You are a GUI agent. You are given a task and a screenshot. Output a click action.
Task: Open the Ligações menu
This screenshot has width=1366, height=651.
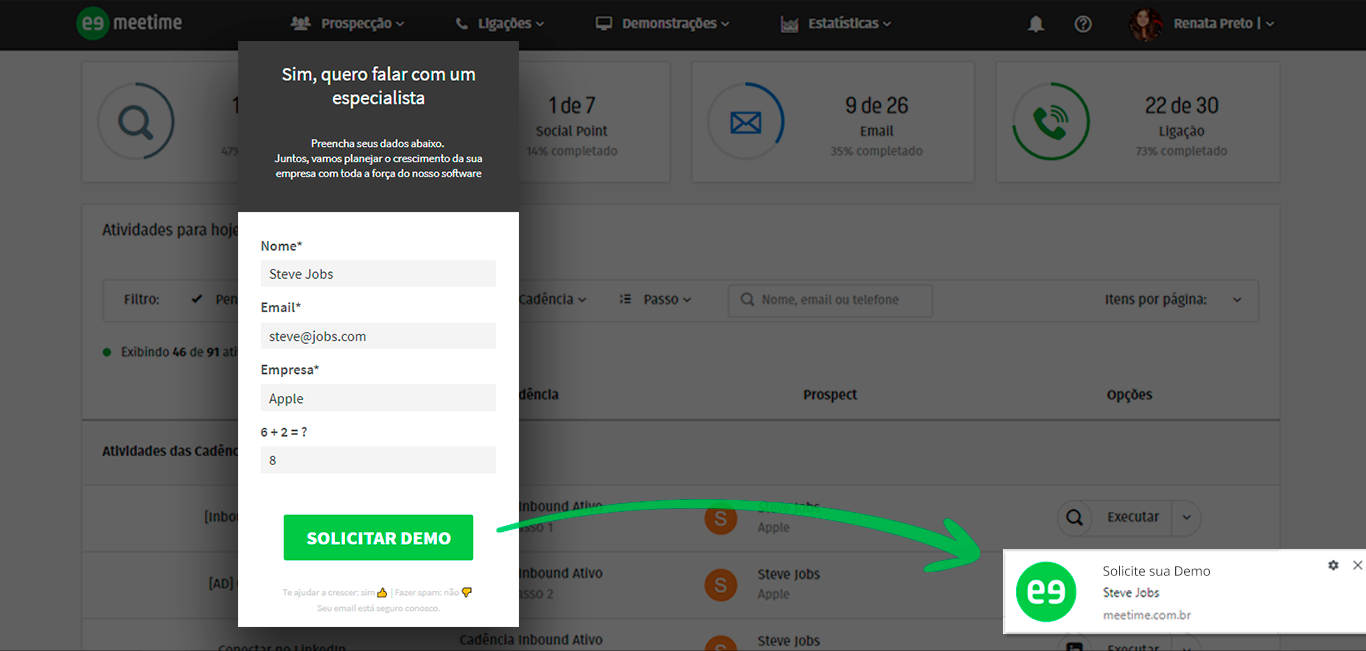click(x=499, y=24)
